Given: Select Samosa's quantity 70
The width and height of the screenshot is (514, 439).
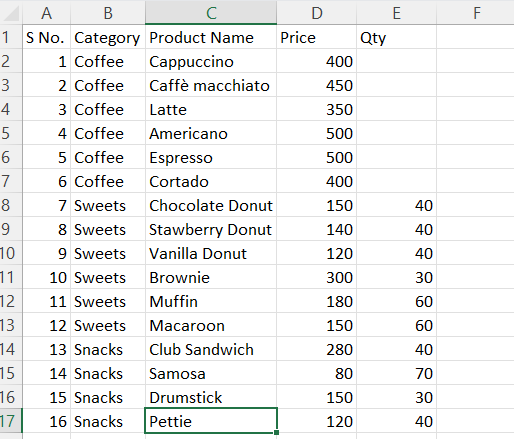Looking at the screenshot, I should [396, 373].
